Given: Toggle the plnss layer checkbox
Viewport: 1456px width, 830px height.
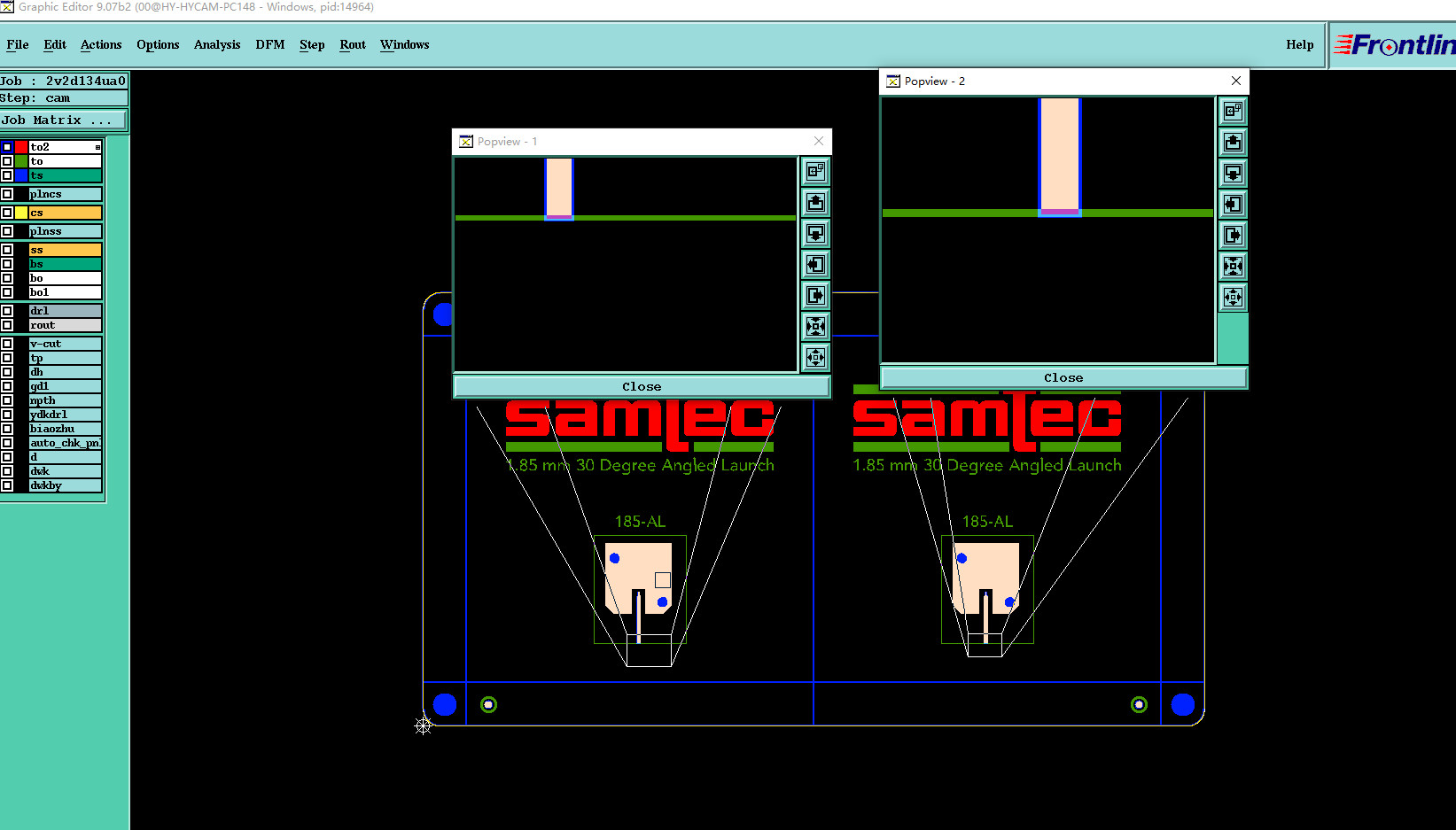Looking at the screenshot, I should coord(7,231).
